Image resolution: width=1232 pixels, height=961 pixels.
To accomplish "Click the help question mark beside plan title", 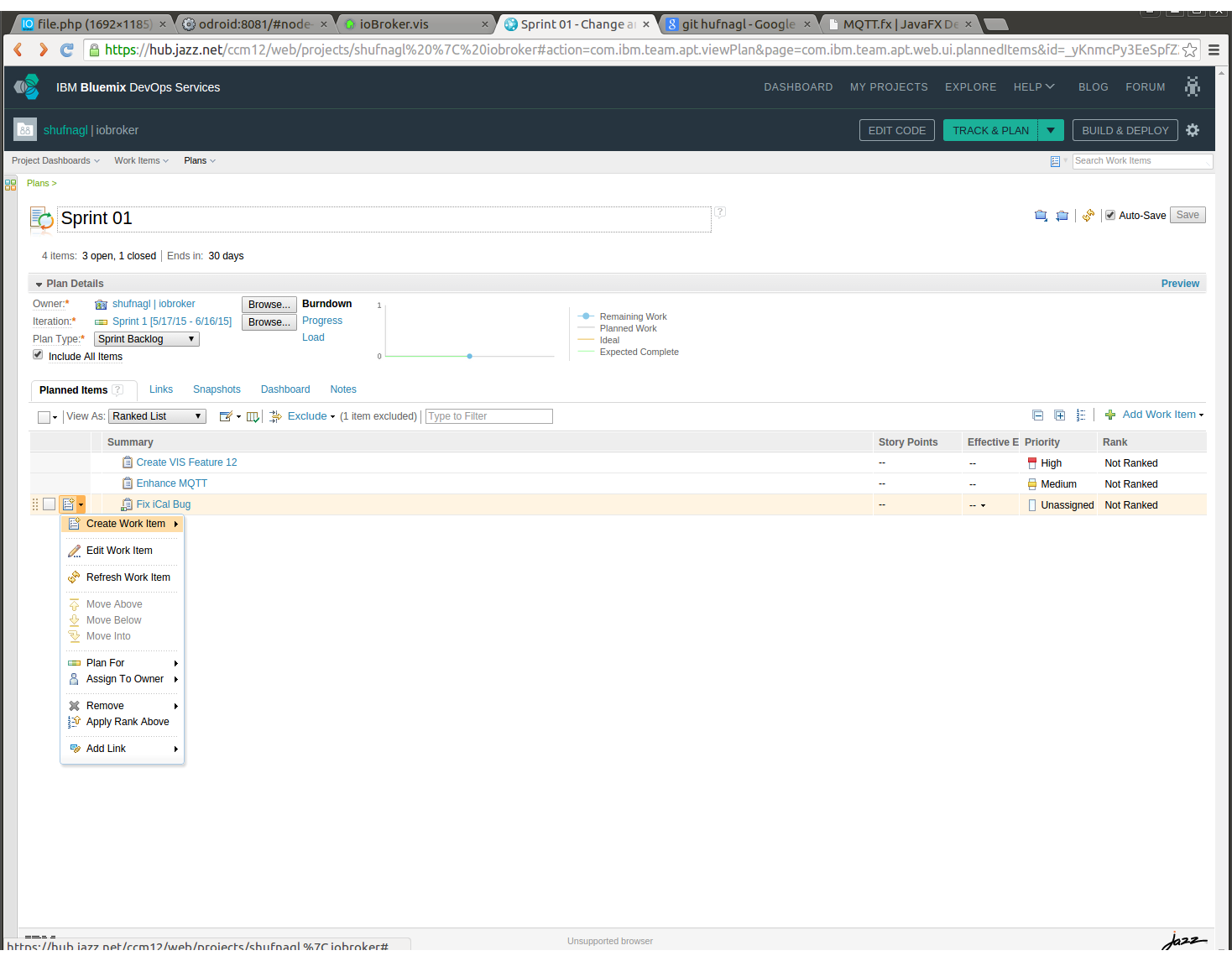I will (720, 212).
